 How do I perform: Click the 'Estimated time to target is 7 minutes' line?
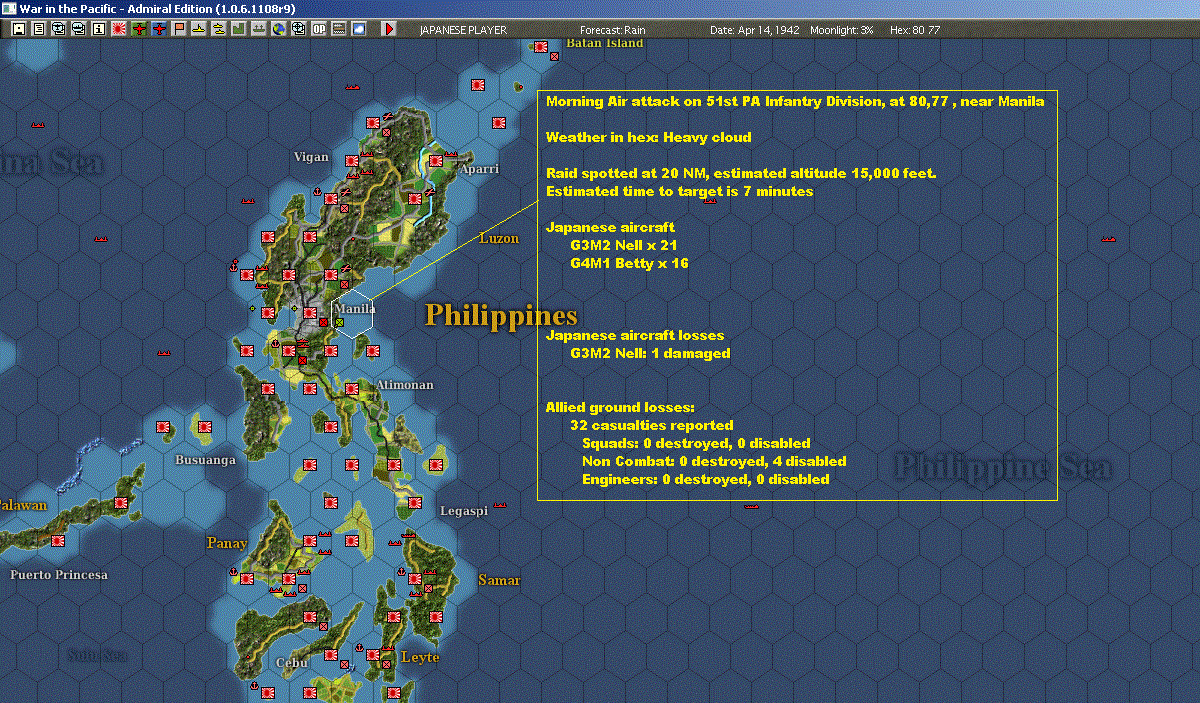click(x=680, y=191)
